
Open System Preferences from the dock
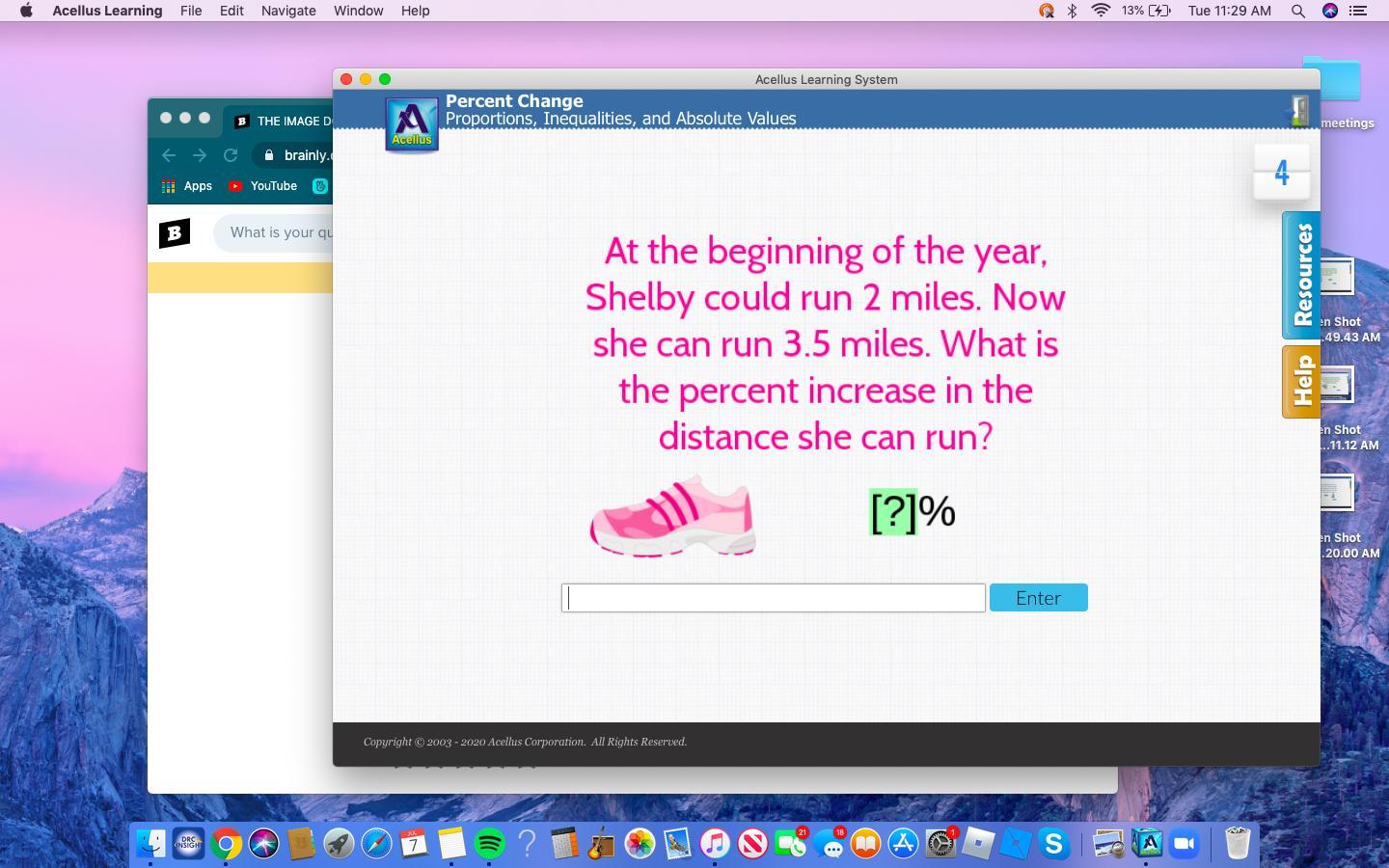(940, 844)
